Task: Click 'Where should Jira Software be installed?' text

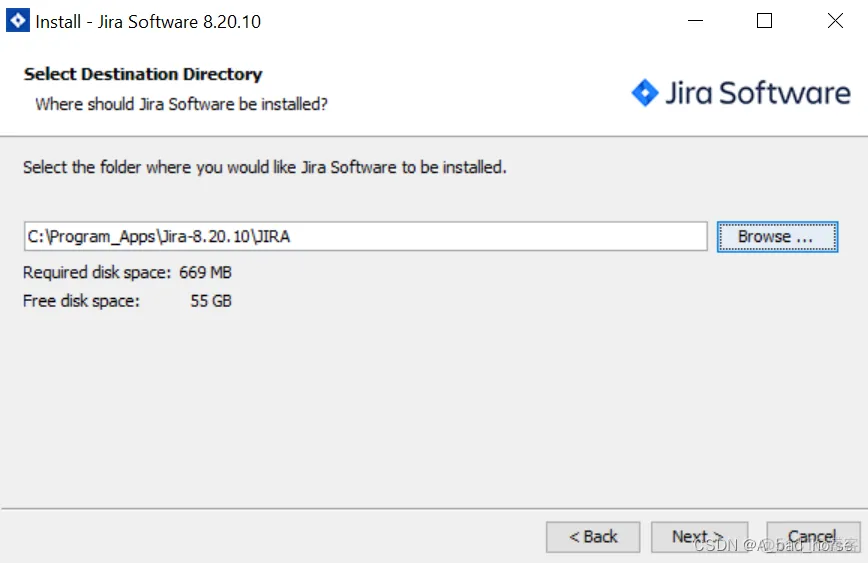Action: tap(182, 104)
